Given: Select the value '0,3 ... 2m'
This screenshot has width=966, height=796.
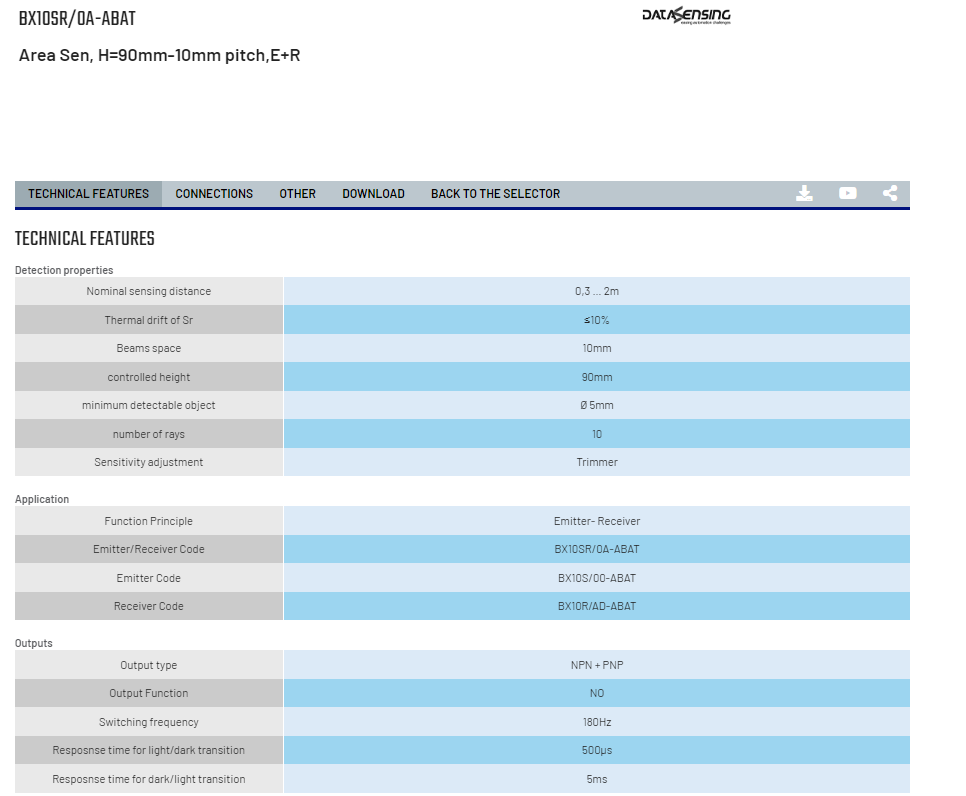Looking at the screenshot, I should tap(597, 291).
